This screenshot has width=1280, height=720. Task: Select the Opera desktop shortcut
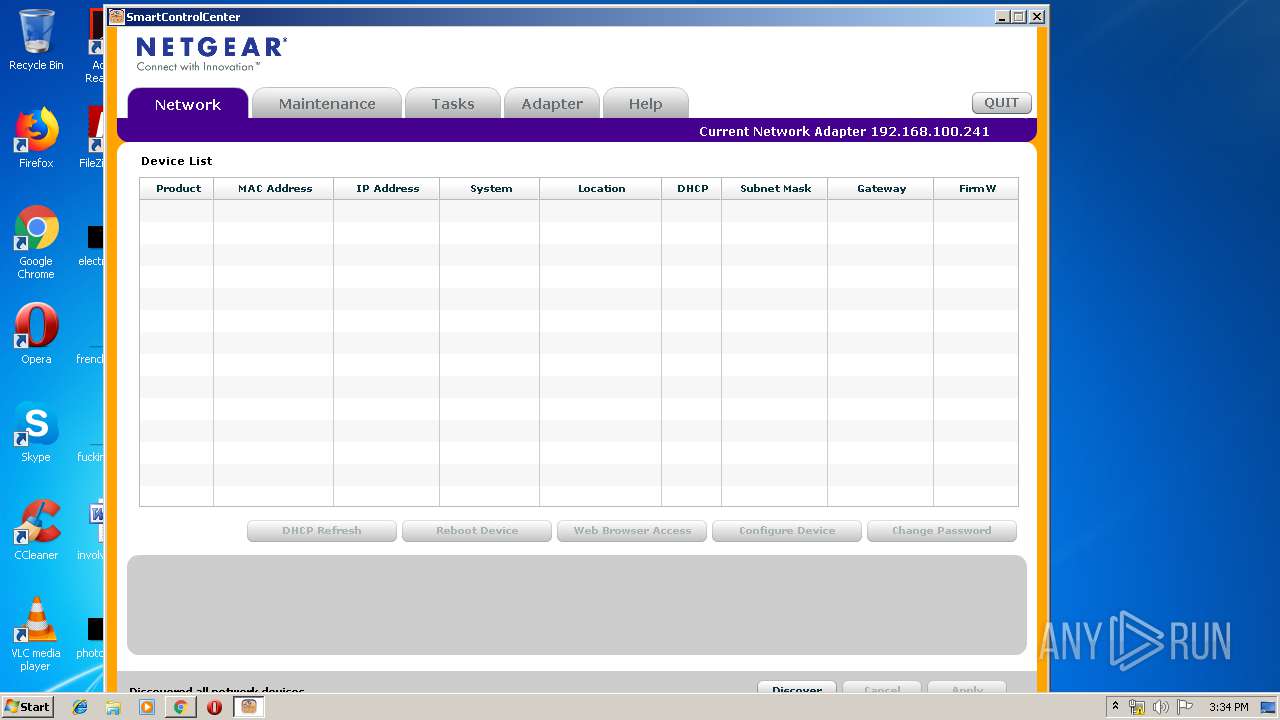click(36, 334)
